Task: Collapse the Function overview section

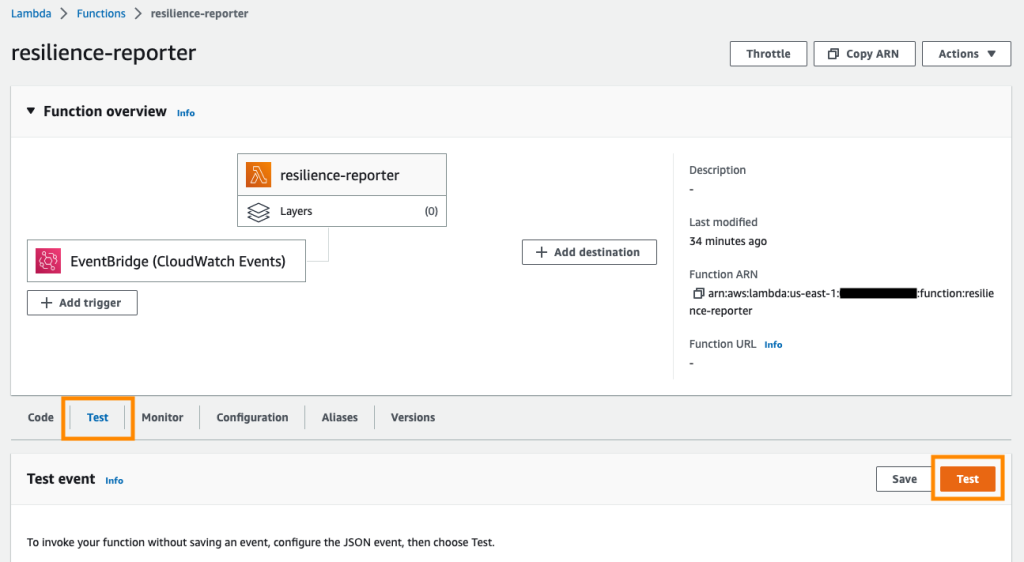Action: (30, 112)
